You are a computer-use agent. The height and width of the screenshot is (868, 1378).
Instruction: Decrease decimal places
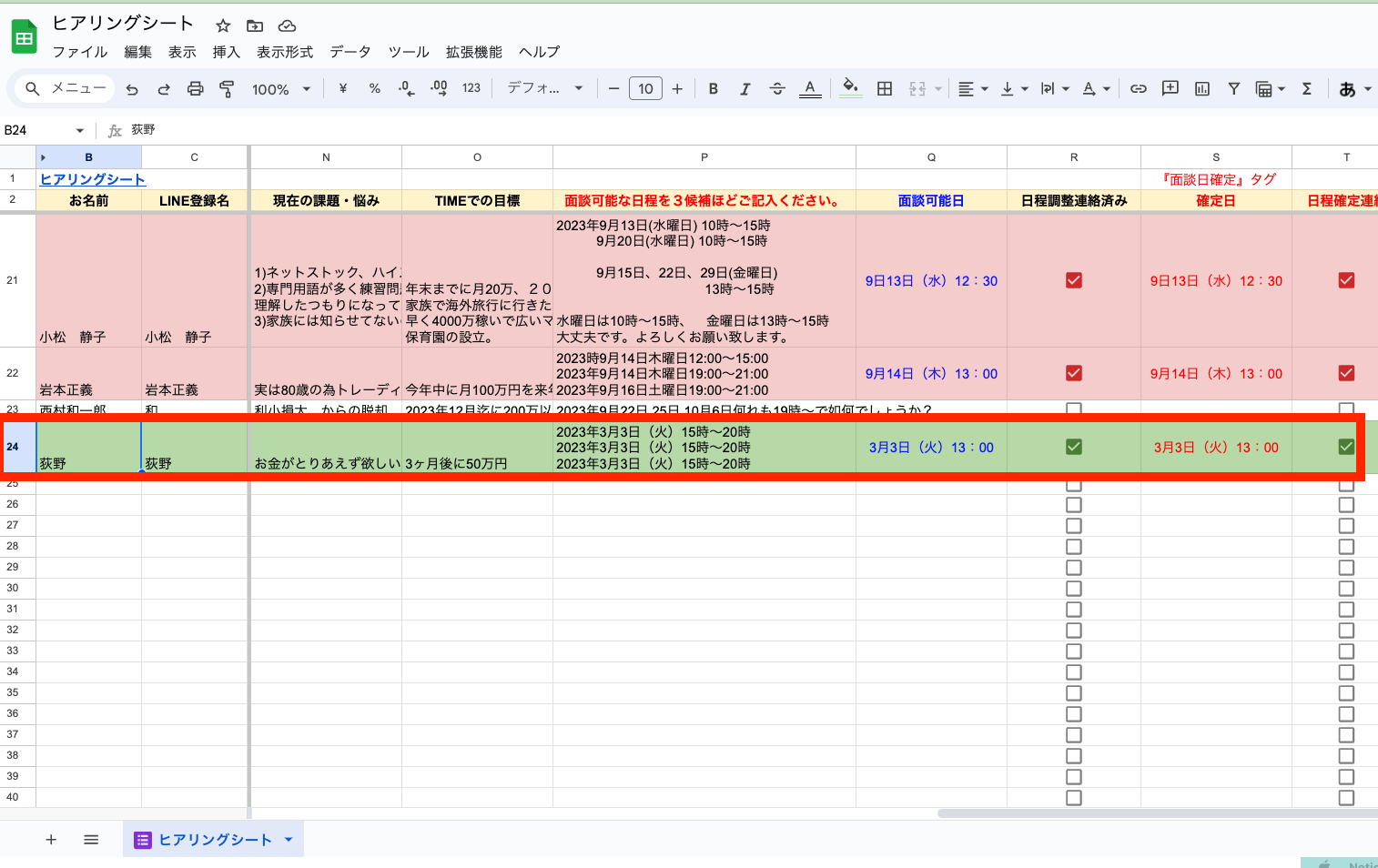pos(406,88)
